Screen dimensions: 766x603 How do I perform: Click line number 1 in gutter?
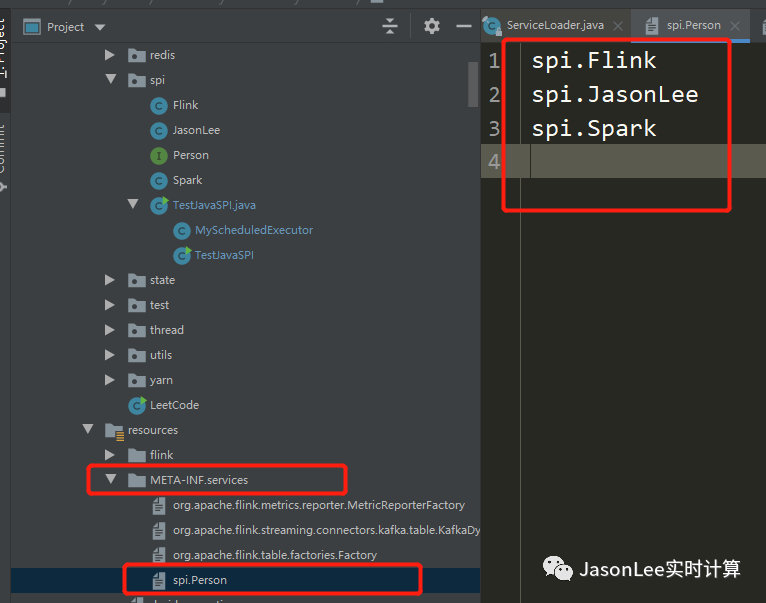[x=494, y=61]
